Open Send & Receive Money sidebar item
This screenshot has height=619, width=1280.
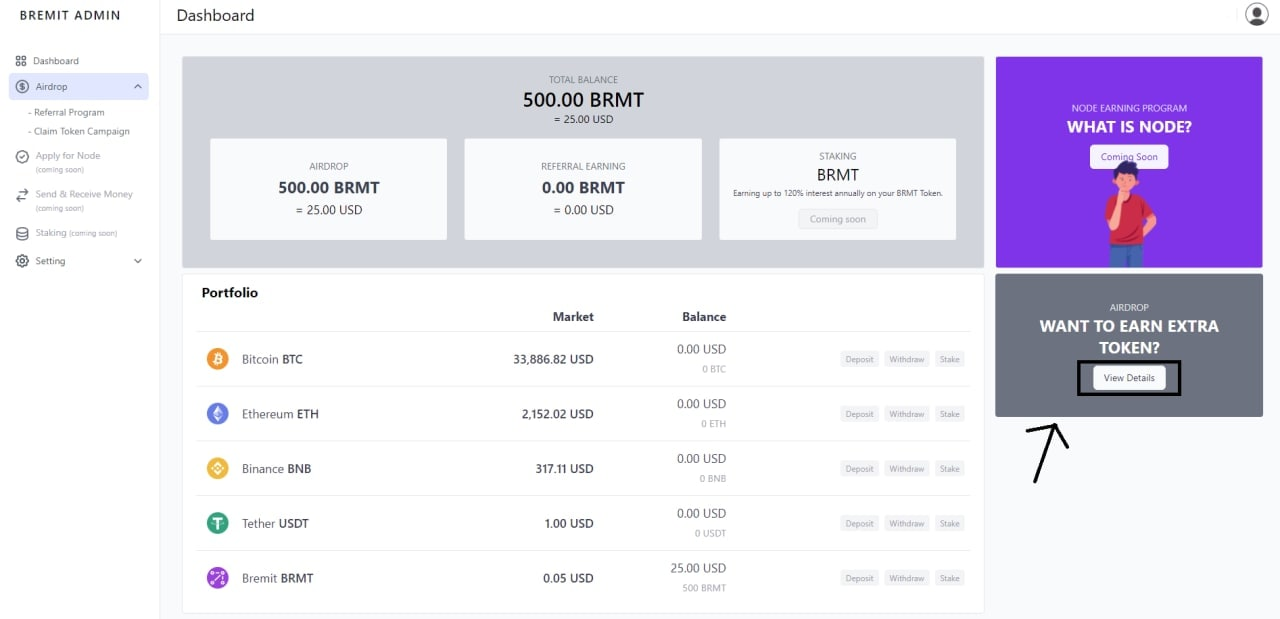coord(83,194)
